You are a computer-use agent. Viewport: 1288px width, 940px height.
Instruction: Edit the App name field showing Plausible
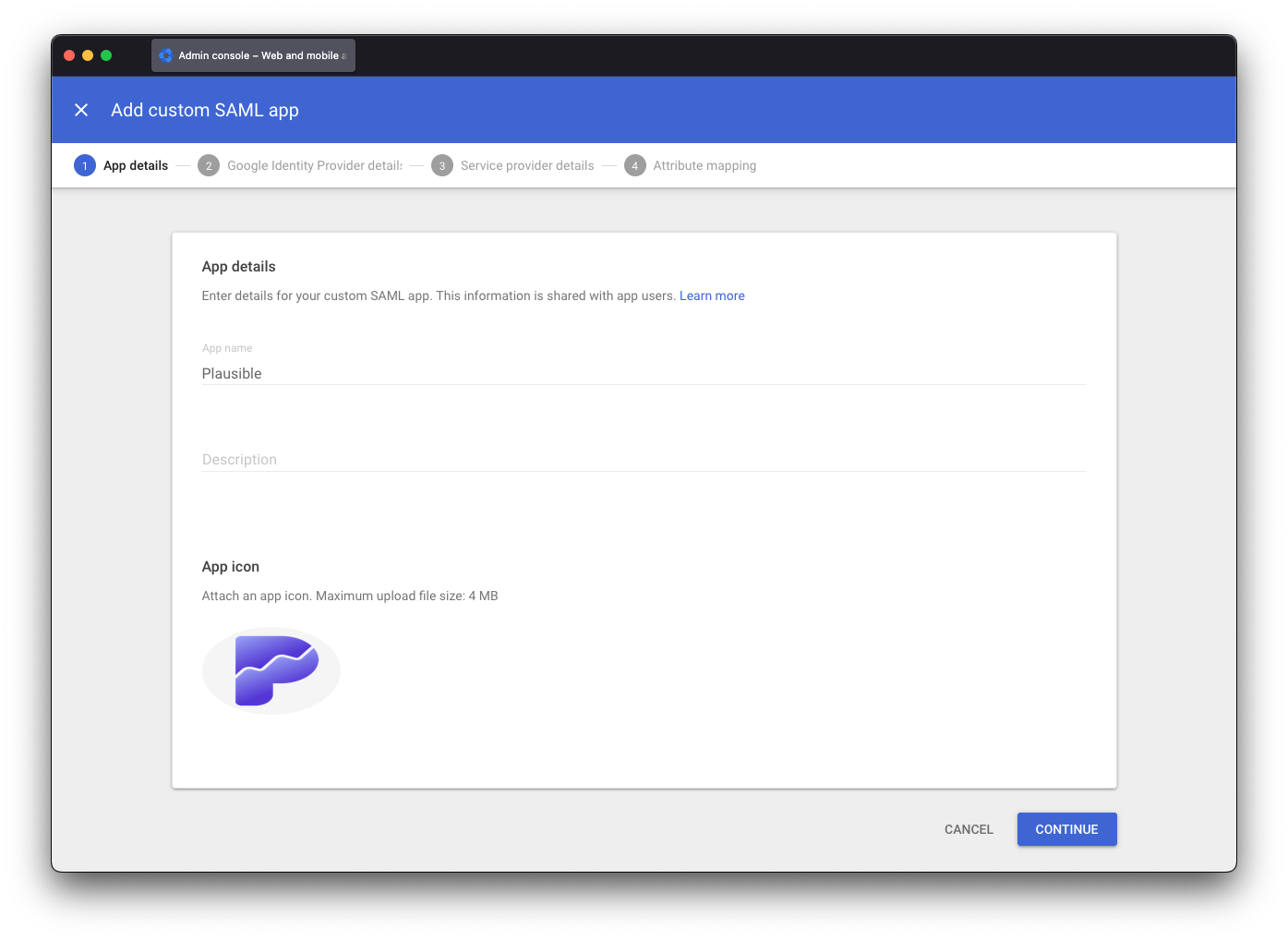[644, 373]
